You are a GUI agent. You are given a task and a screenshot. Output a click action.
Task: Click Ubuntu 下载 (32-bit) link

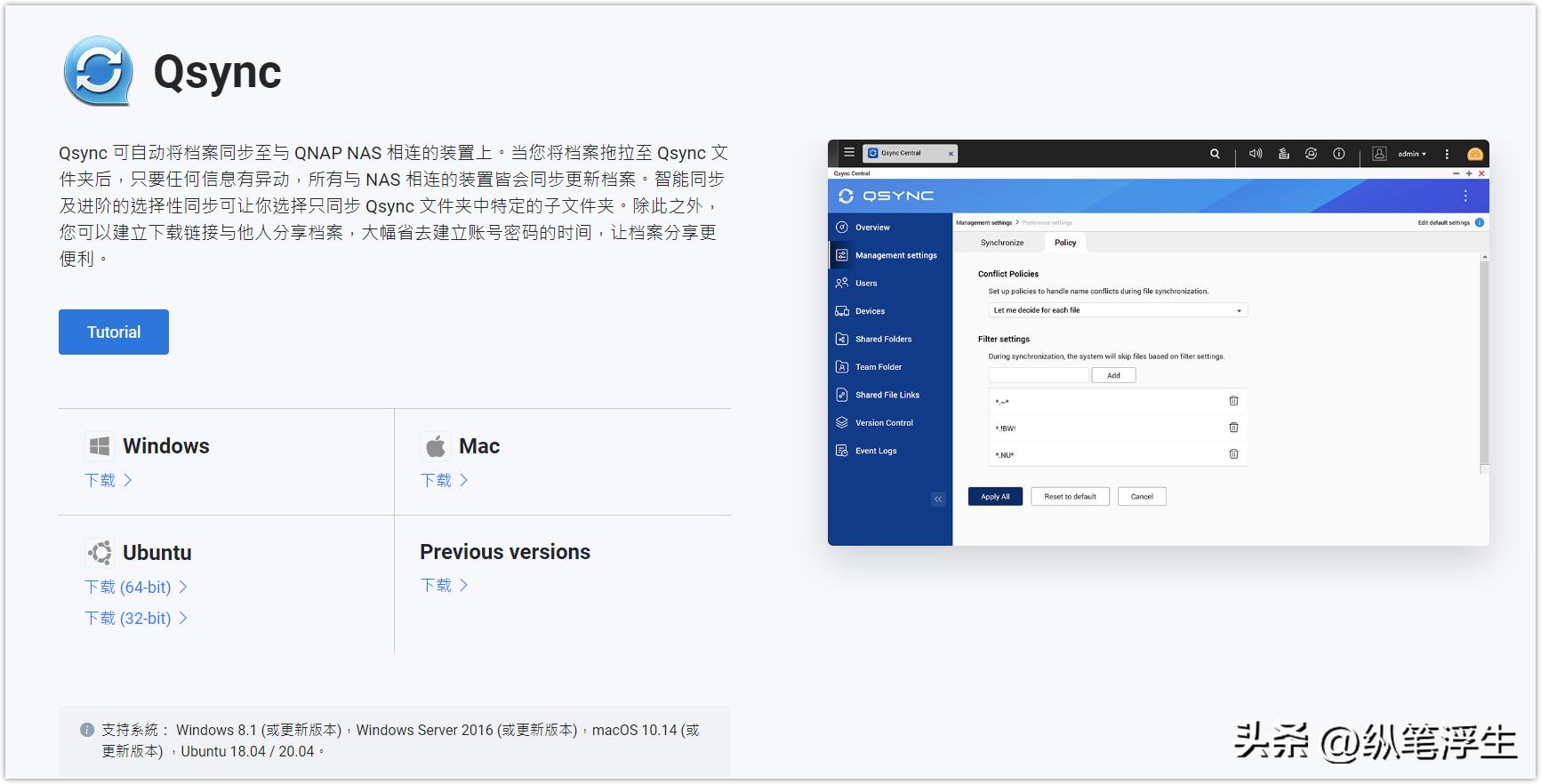coord(128,618)
